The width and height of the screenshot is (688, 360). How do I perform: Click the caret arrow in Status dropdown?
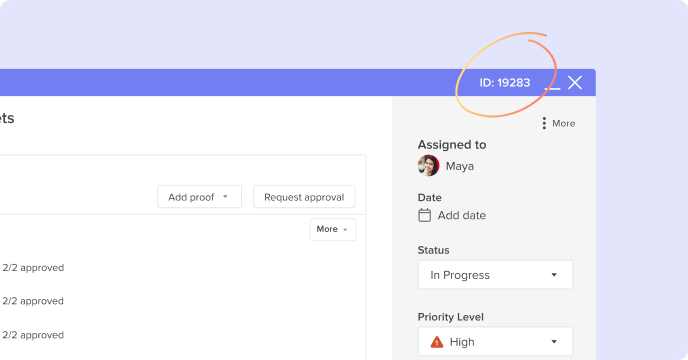point(554,275)
